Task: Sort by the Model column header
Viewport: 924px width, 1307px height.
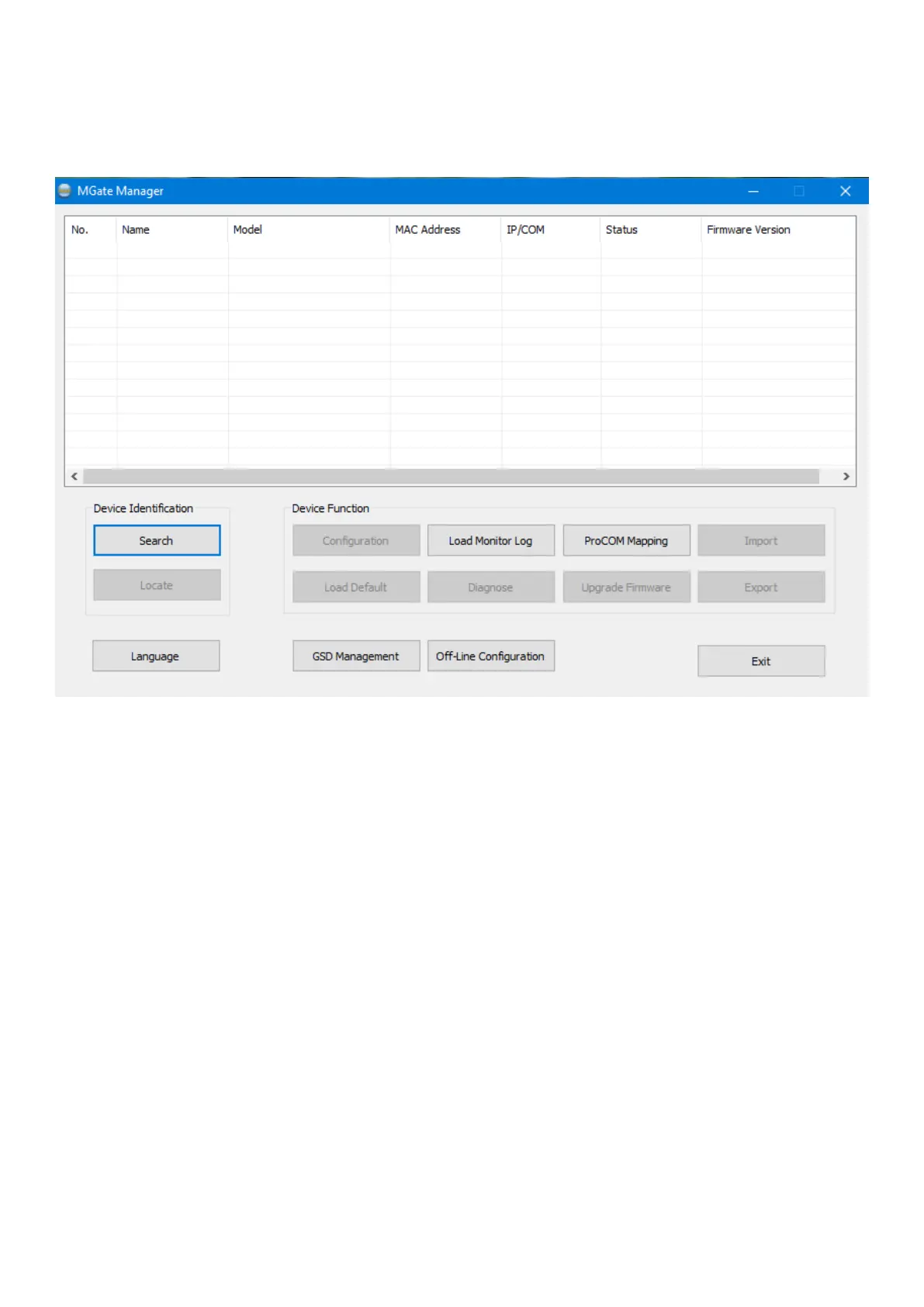Action: 308,230
